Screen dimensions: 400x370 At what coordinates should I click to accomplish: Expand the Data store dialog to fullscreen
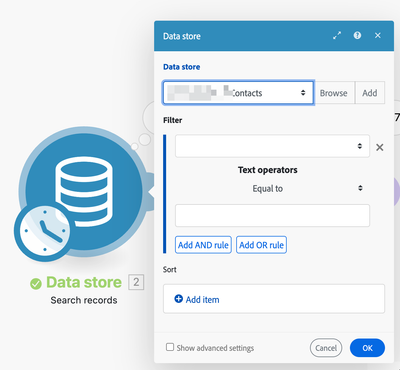pos(337,35)
